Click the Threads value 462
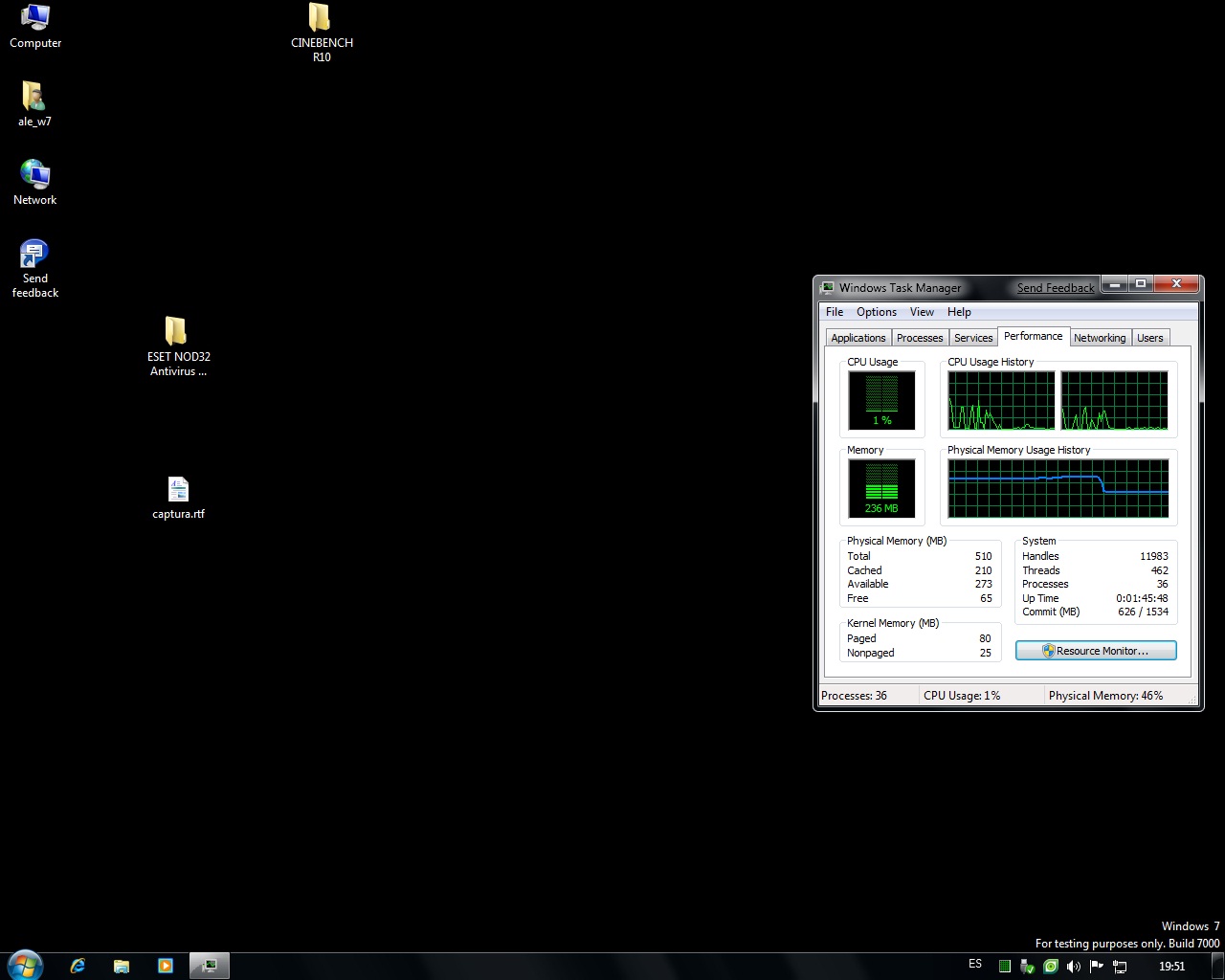1225x980 pixels. pos(1160,570)
